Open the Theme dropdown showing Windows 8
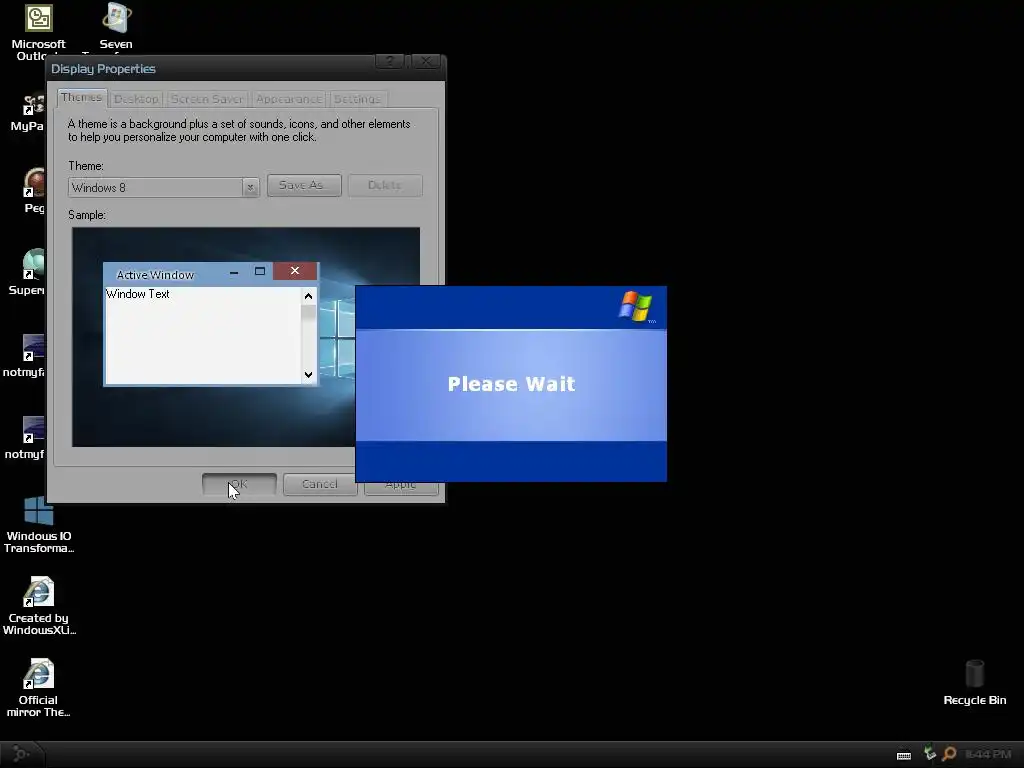1024x768 pixels. click(163, 187)
